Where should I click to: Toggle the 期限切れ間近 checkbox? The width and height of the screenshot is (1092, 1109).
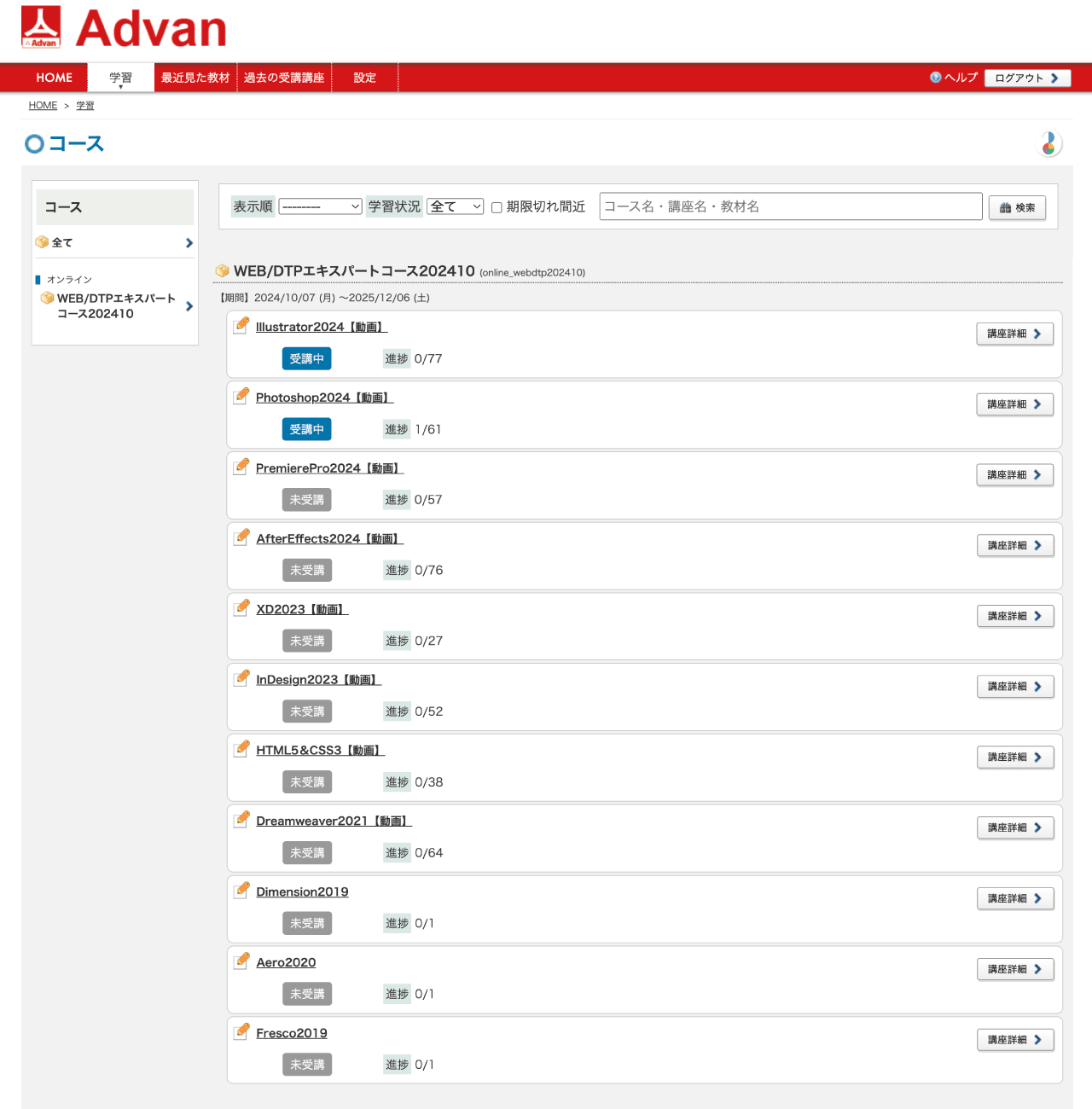tap(497, 207)
